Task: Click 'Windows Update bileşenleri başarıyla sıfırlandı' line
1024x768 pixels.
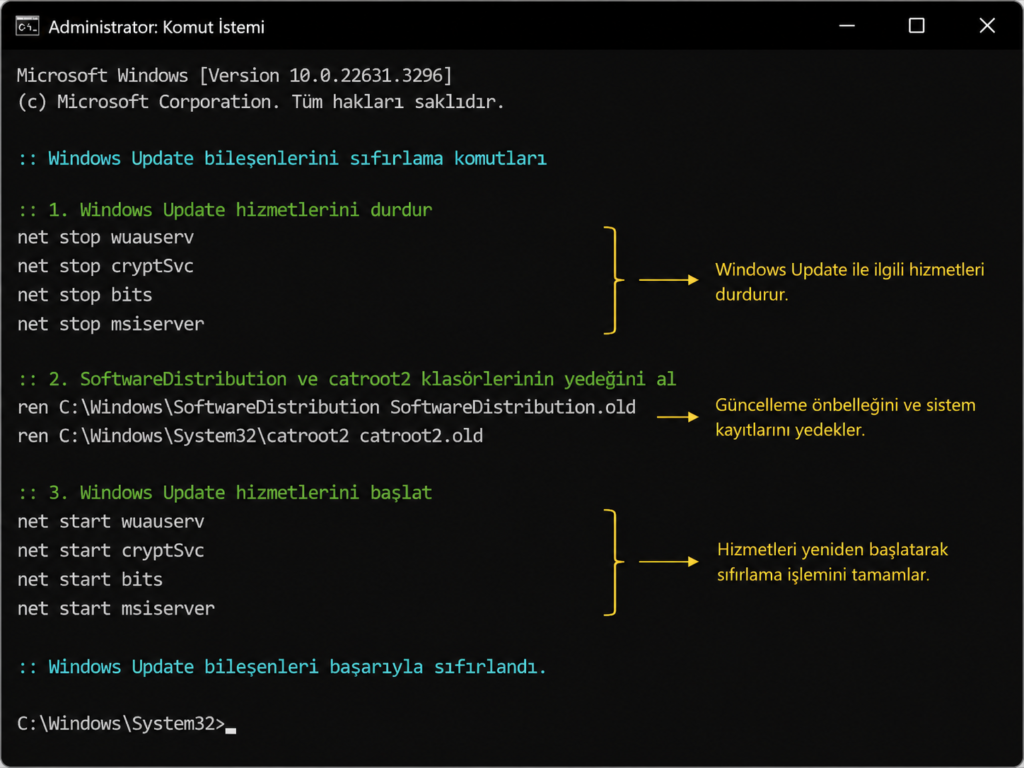Action: pos(282,667)
